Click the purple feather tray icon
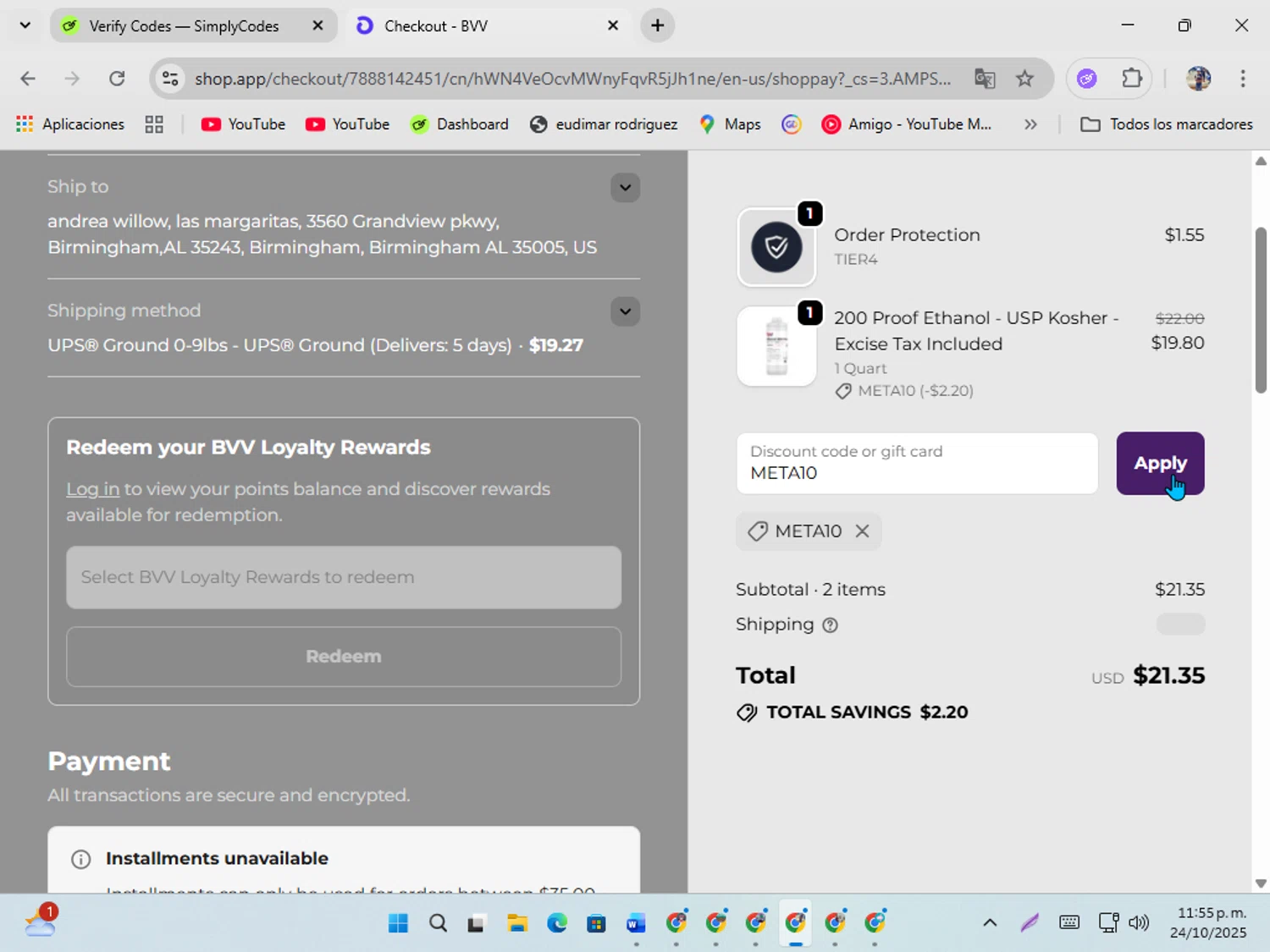Screen dimensions: 1270x952 [1030, 923]
